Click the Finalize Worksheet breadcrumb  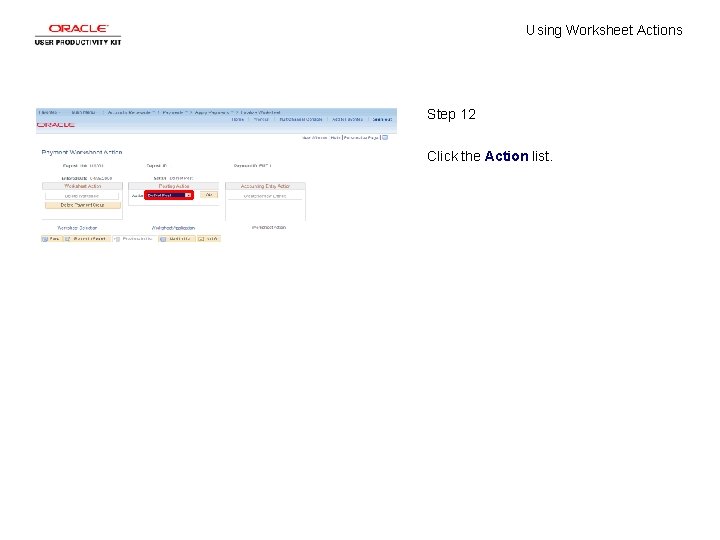(x=260, y=112)
